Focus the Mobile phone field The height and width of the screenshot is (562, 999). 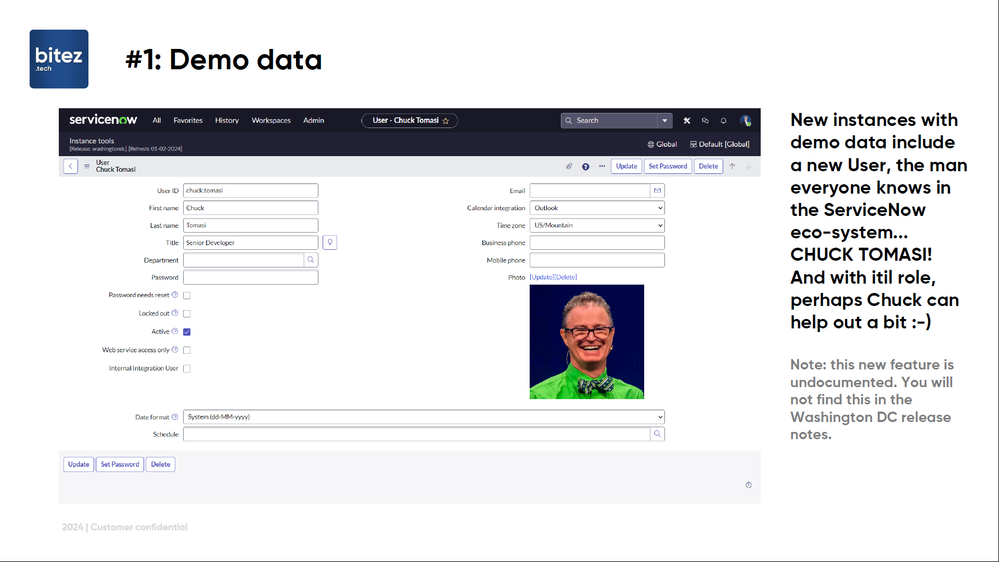(597, 260)
